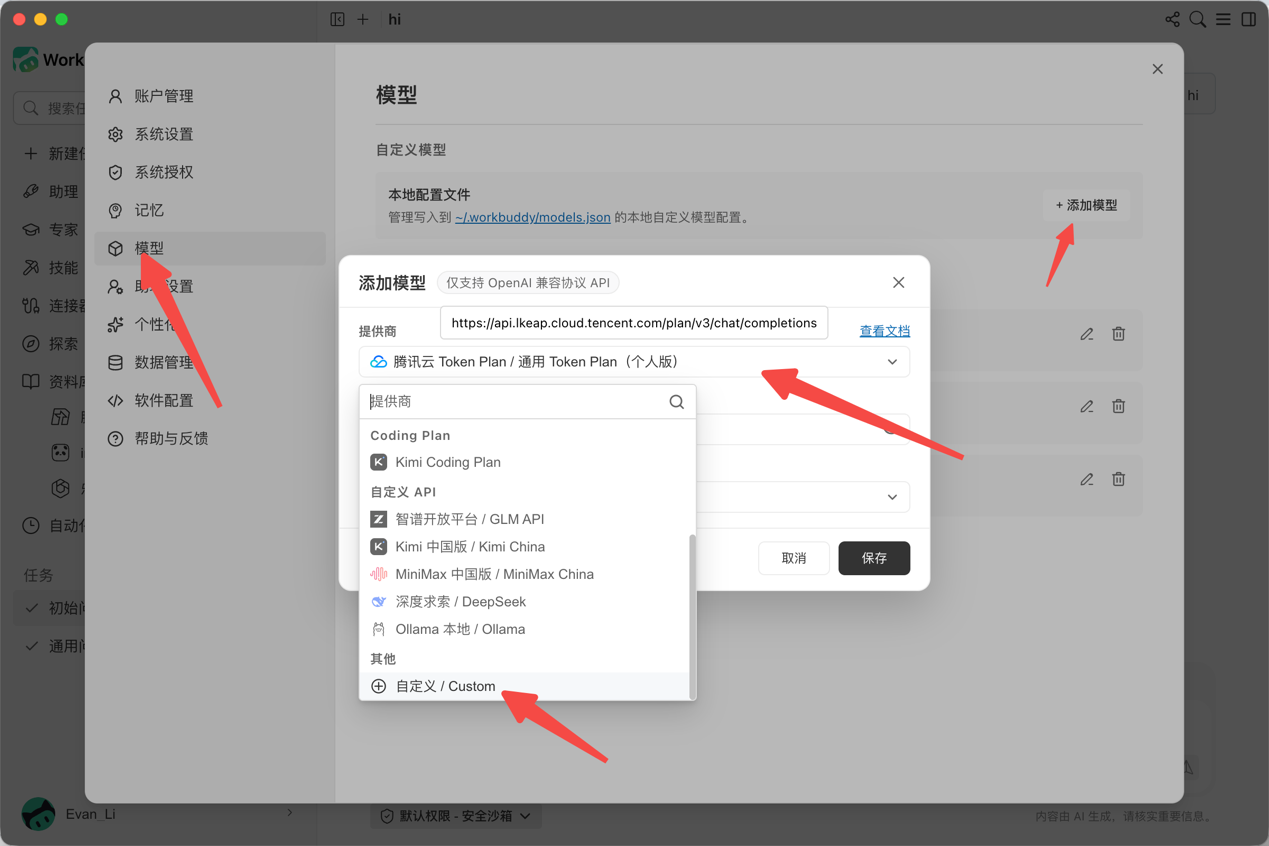Click the 账户管理 person icon

(x=116, y=96)
